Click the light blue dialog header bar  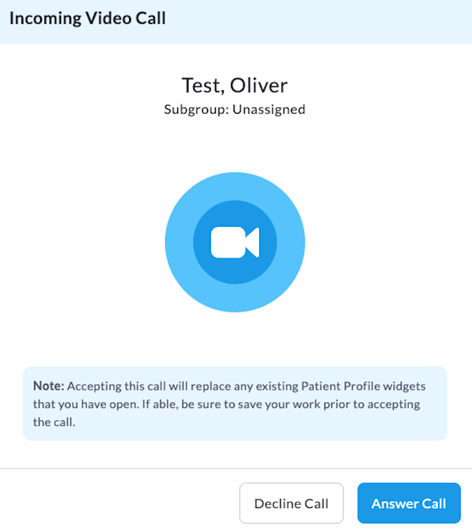[236, 22]
